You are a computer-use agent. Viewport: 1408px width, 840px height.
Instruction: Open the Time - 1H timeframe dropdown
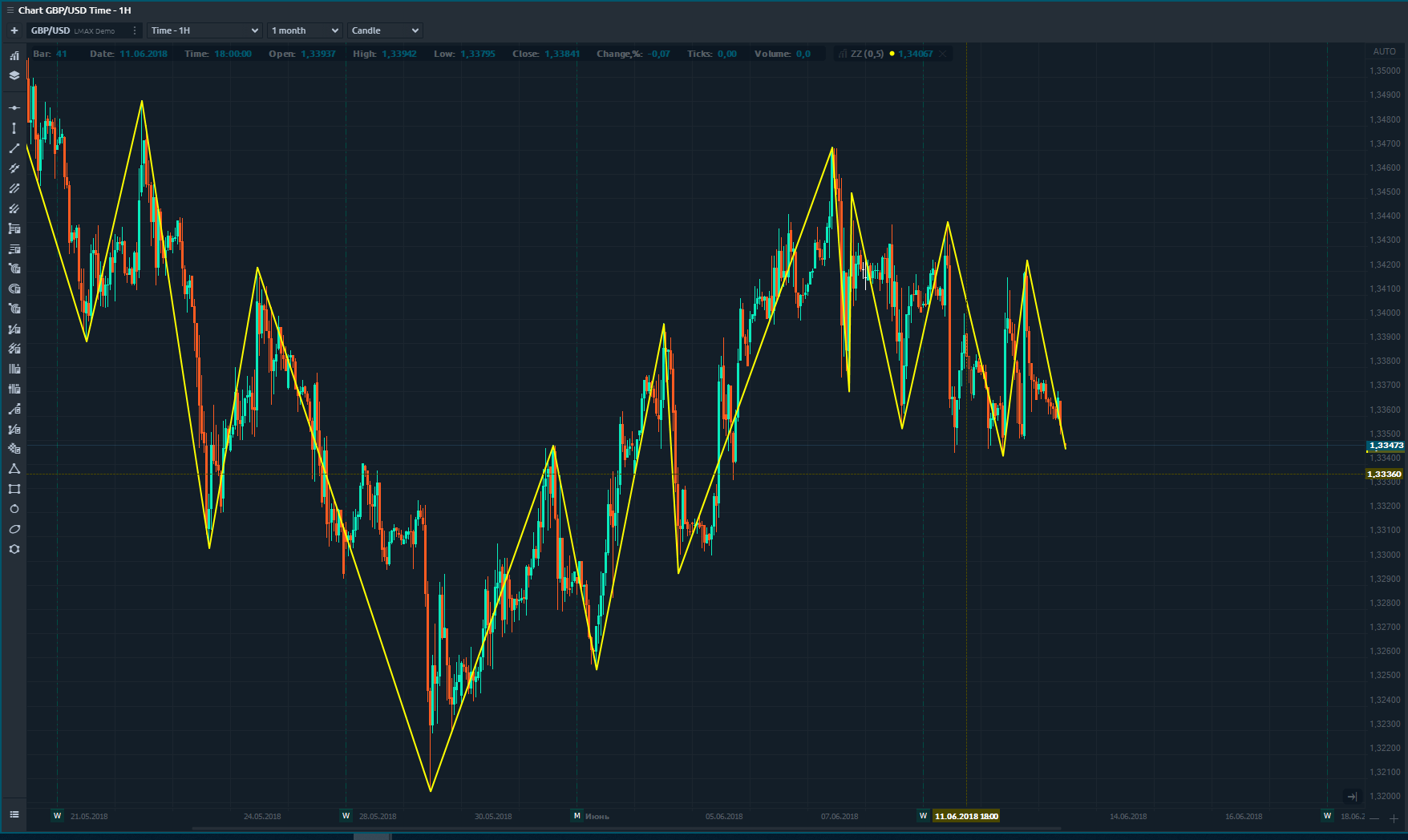point(205,30)
